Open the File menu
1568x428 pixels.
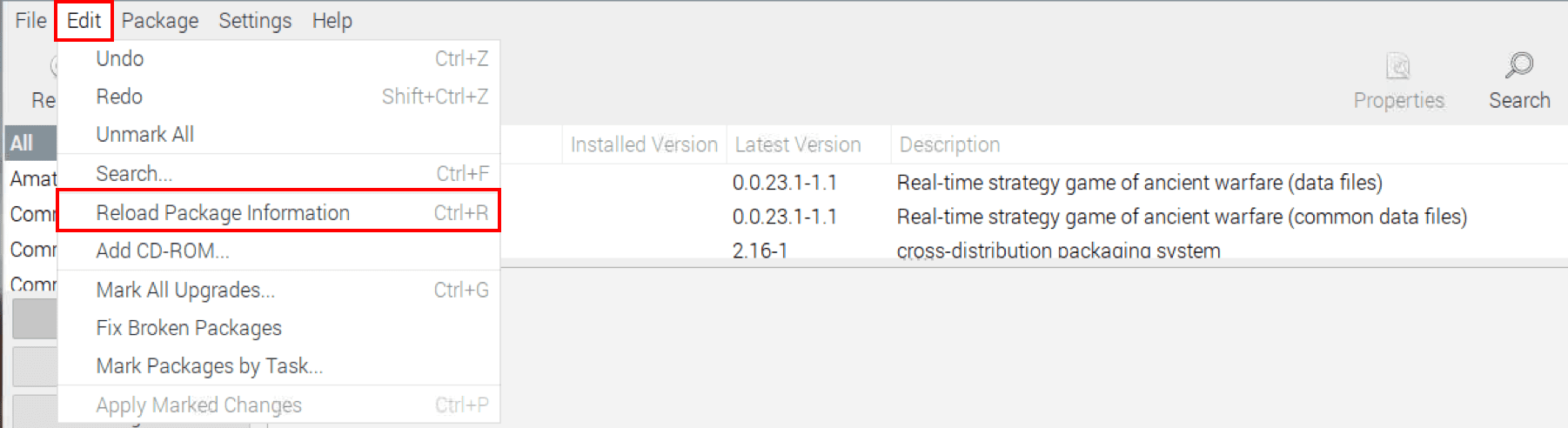[x=30, y=20]
